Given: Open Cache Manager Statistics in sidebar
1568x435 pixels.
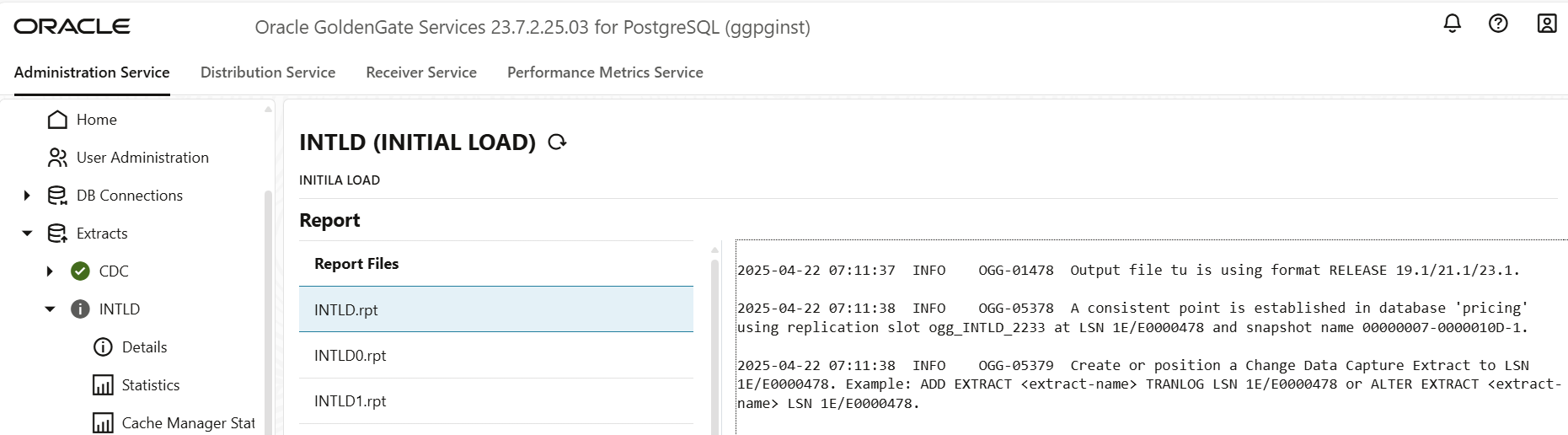Looking at the screenshot, I should point(173,423).
